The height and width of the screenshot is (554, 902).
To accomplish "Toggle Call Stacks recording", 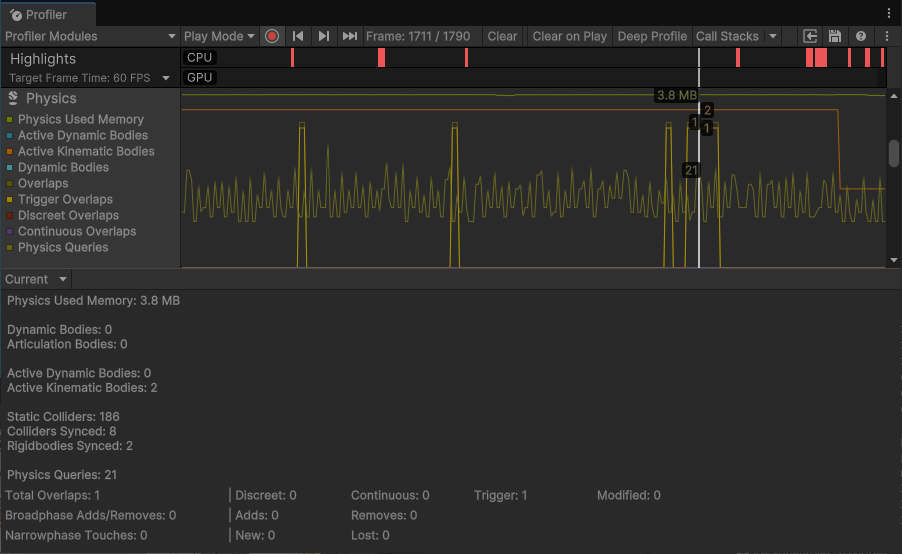I will click(727, 36).
